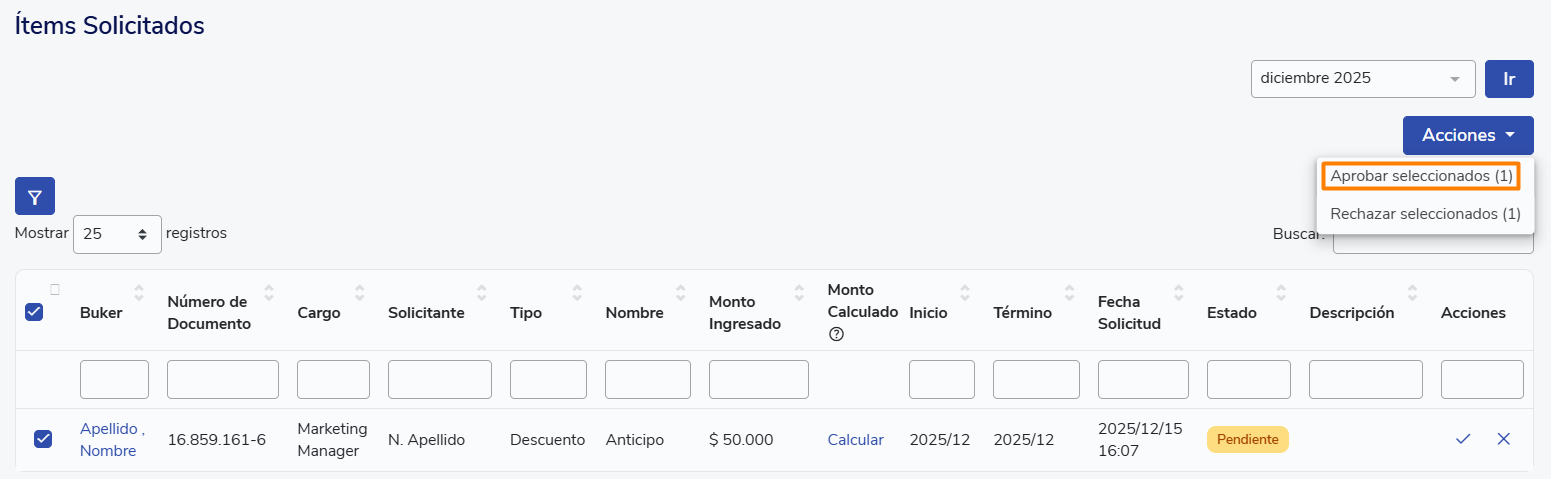The image size is (1551, 479).
Task: Click the Buker column filter field
Action: [114, 380]
